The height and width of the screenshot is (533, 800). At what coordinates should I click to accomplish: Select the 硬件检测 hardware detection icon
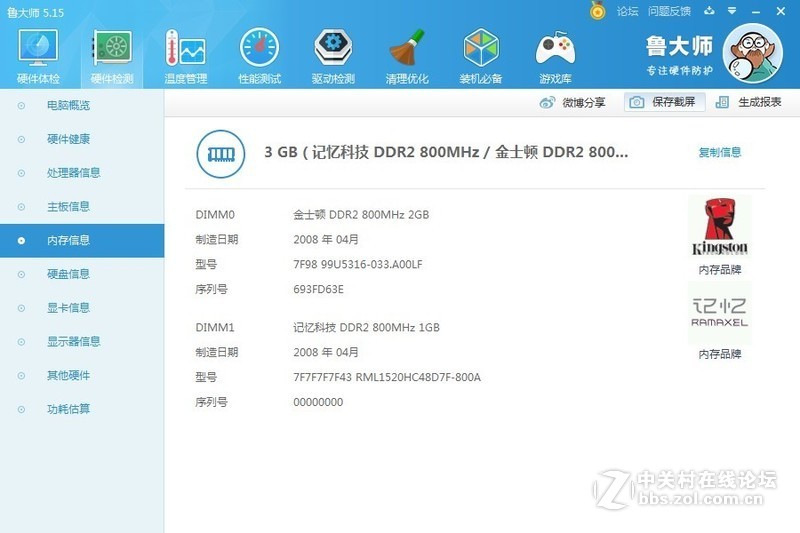coord(112,56)
